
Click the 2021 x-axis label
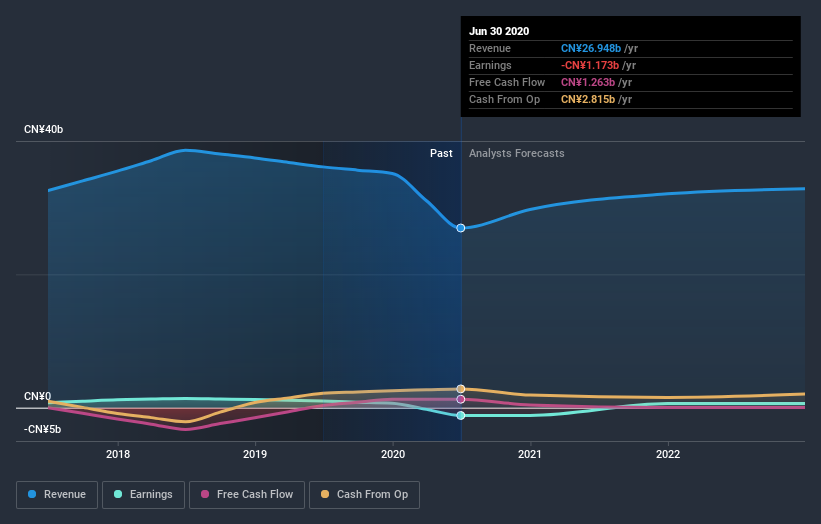tap(530, 454)
